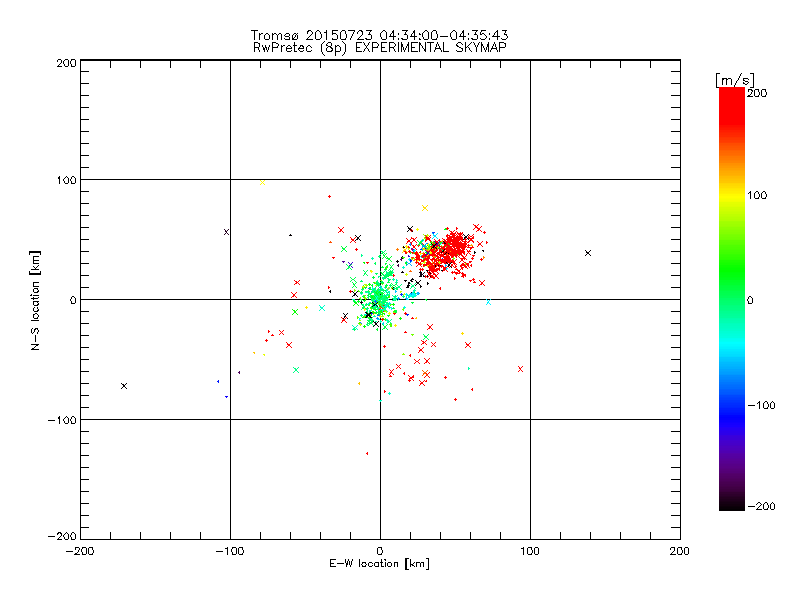This screenshot has height=600, width=800.
Task: Click the black X marker near E-W 140 km
Action: tap(588, 253)
